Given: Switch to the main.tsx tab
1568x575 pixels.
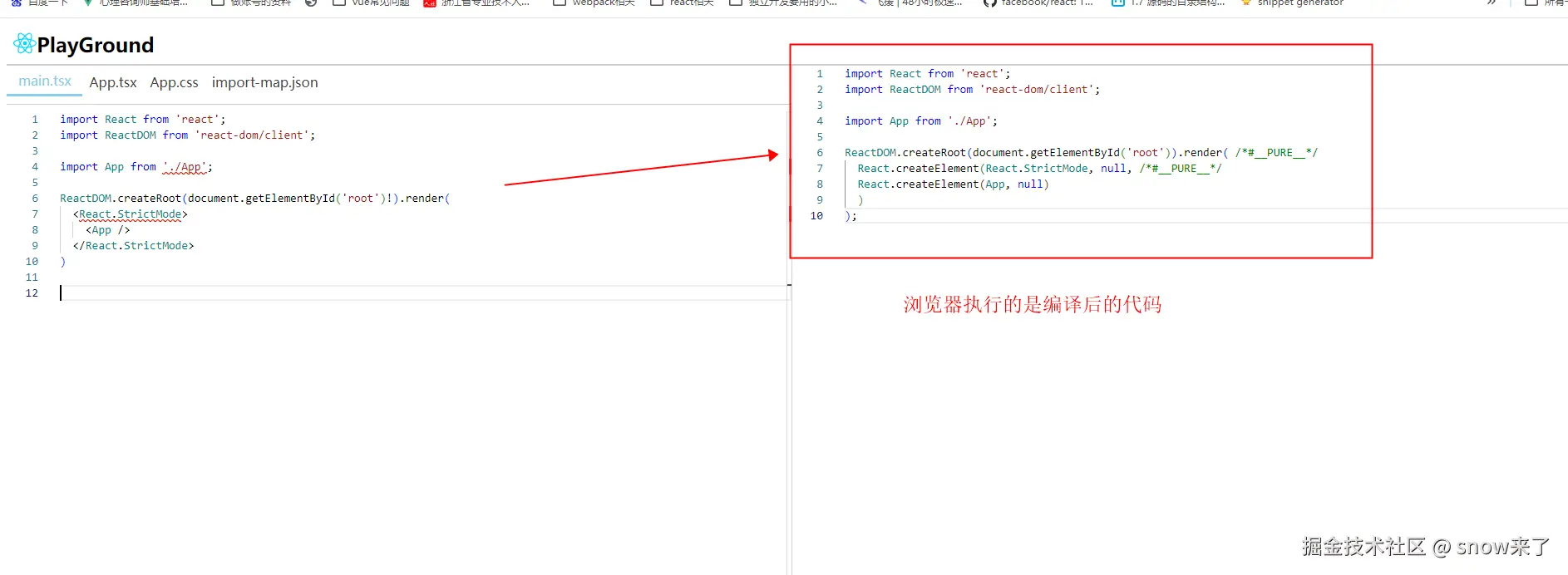Looking at the screenshot, I should (45, 81).
